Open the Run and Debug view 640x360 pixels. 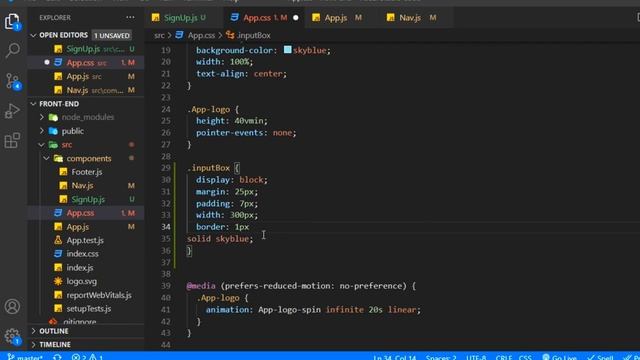pyautogui.click(x=12, y=111)
